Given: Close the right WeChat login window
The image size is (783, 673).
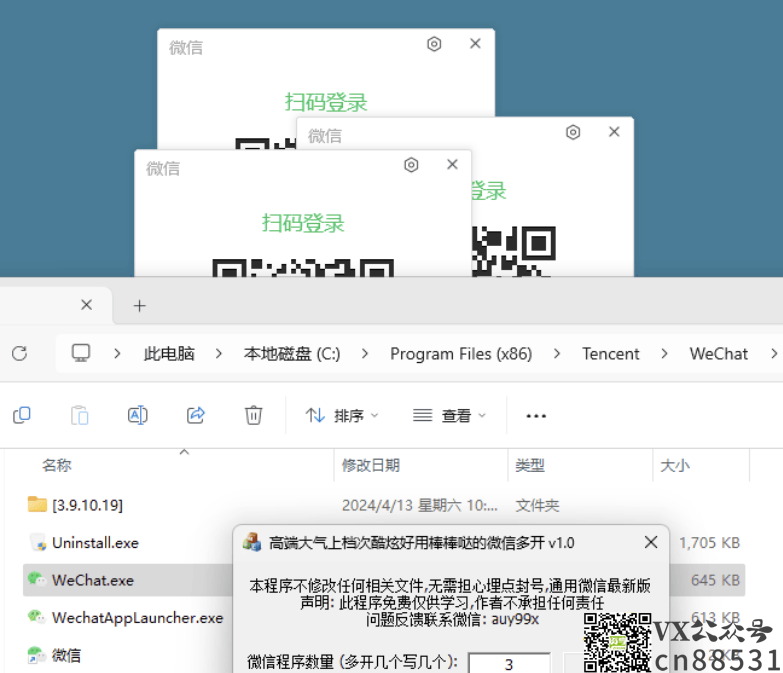Looking at the screenshot, I should (x=614, y=132).
